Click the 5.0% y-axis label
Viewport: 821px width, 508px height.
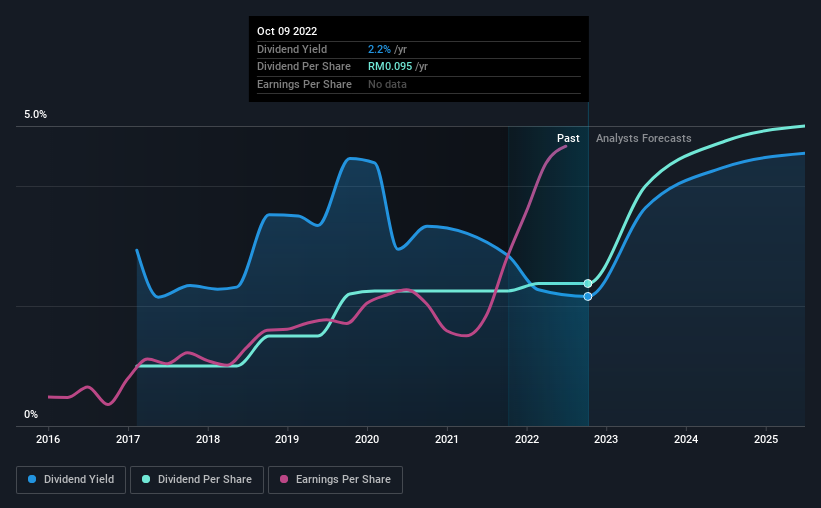(x=35, y=114)
